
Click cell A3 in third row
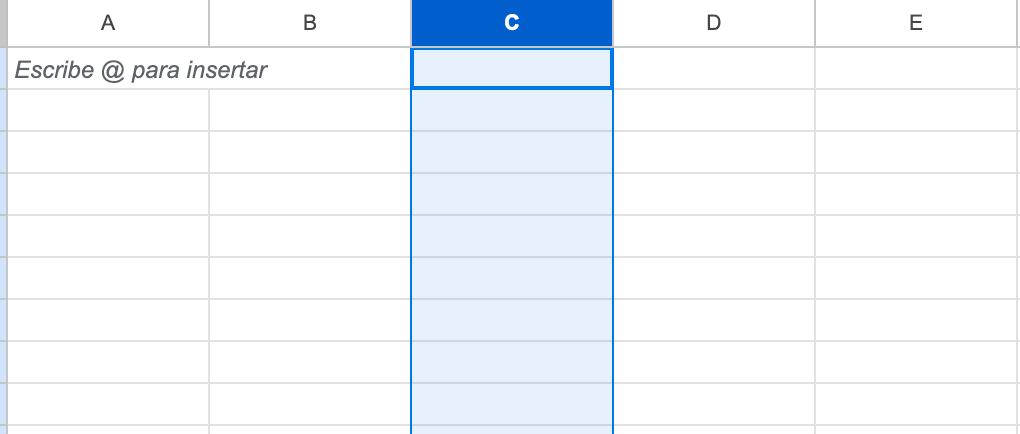pyautogui.click(x=108, y=152)
